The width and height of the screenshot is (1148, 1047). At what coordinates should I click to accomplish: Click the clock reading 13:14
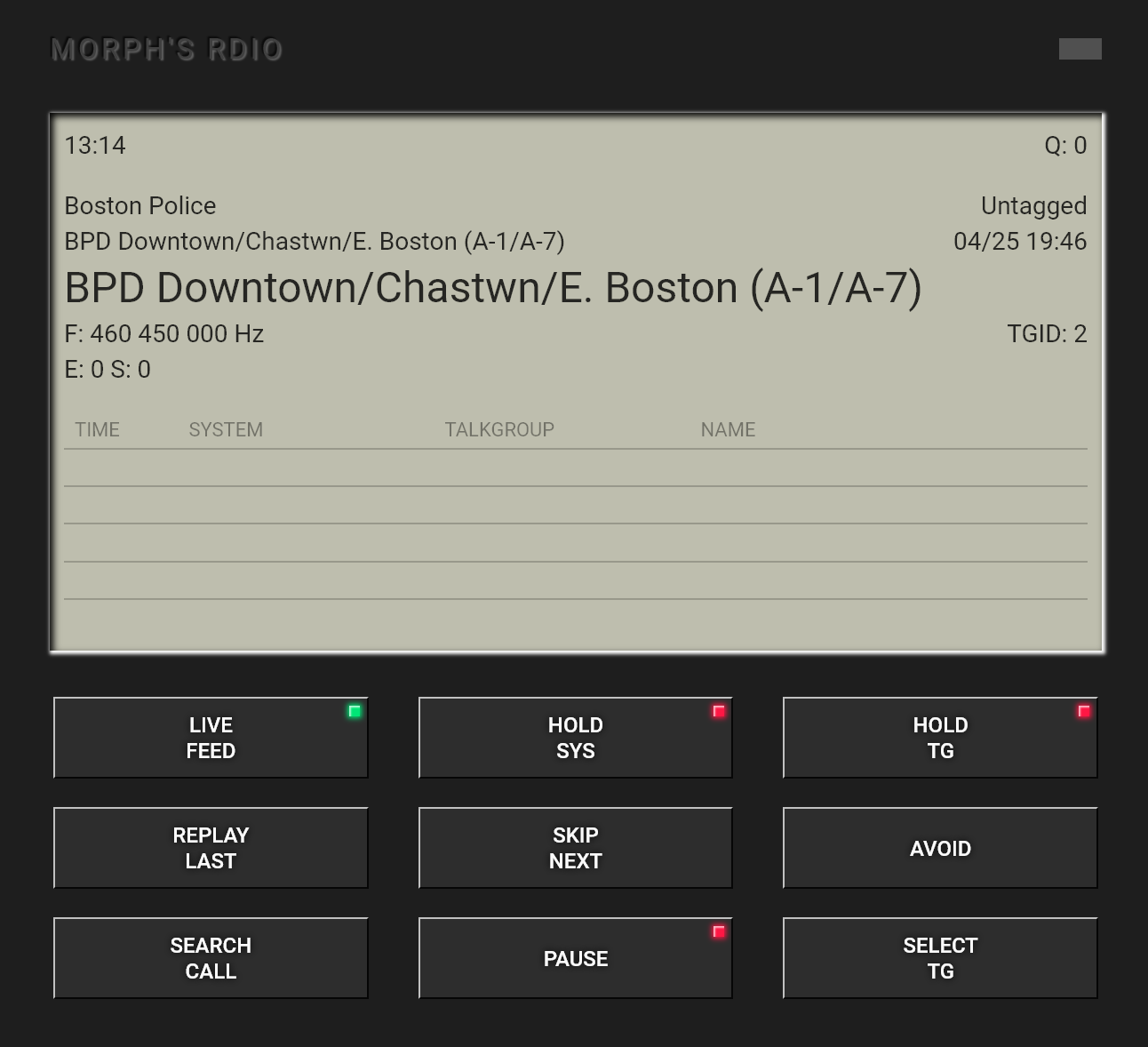[x=95, y=146]
